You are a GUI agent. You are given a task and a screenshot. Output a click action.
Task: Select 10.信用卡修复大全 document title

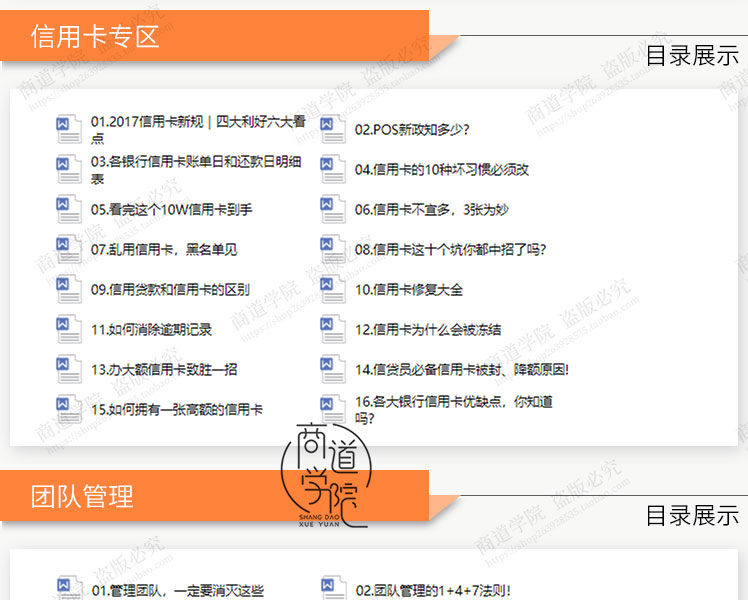click(409, 290)
